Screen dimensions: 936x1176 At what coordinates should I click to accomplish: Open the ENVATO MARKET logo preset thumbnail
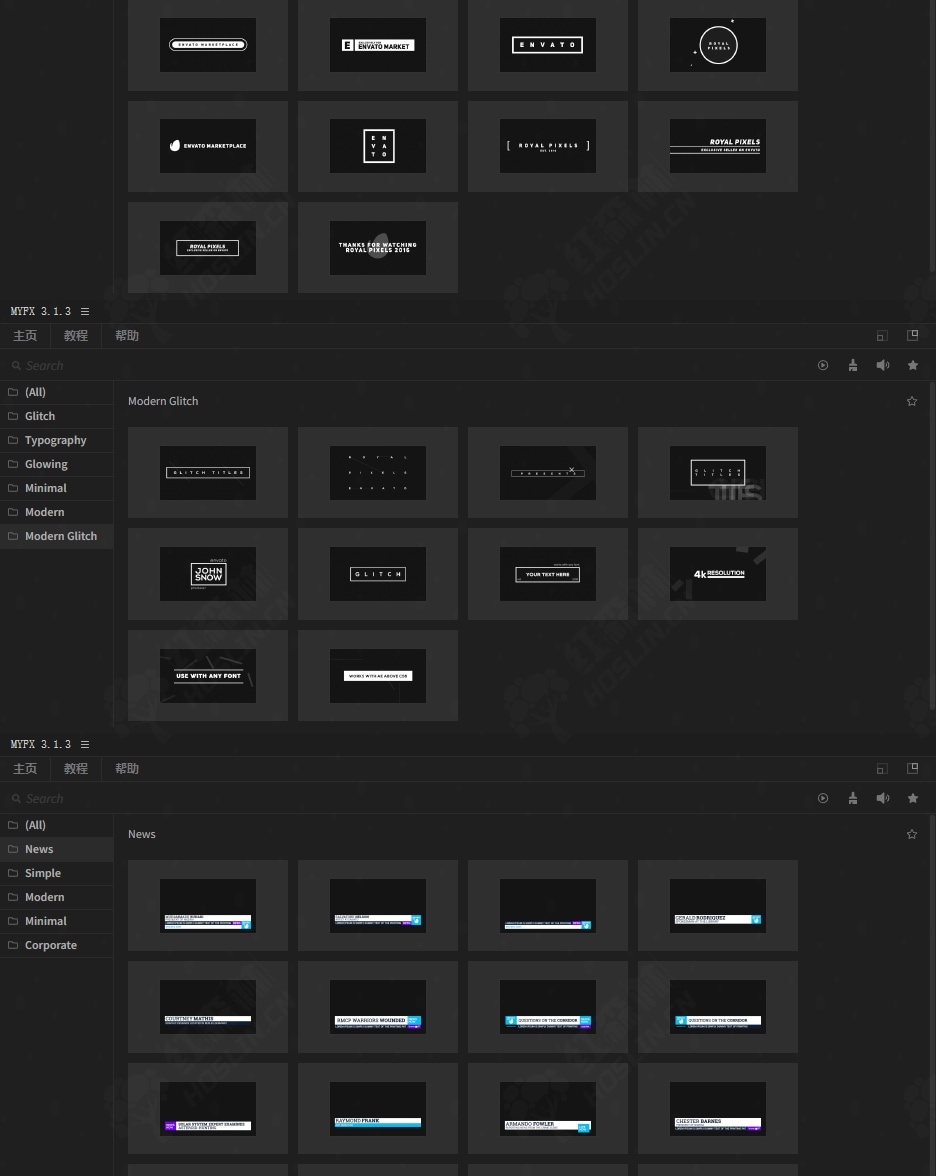[378, 45]
